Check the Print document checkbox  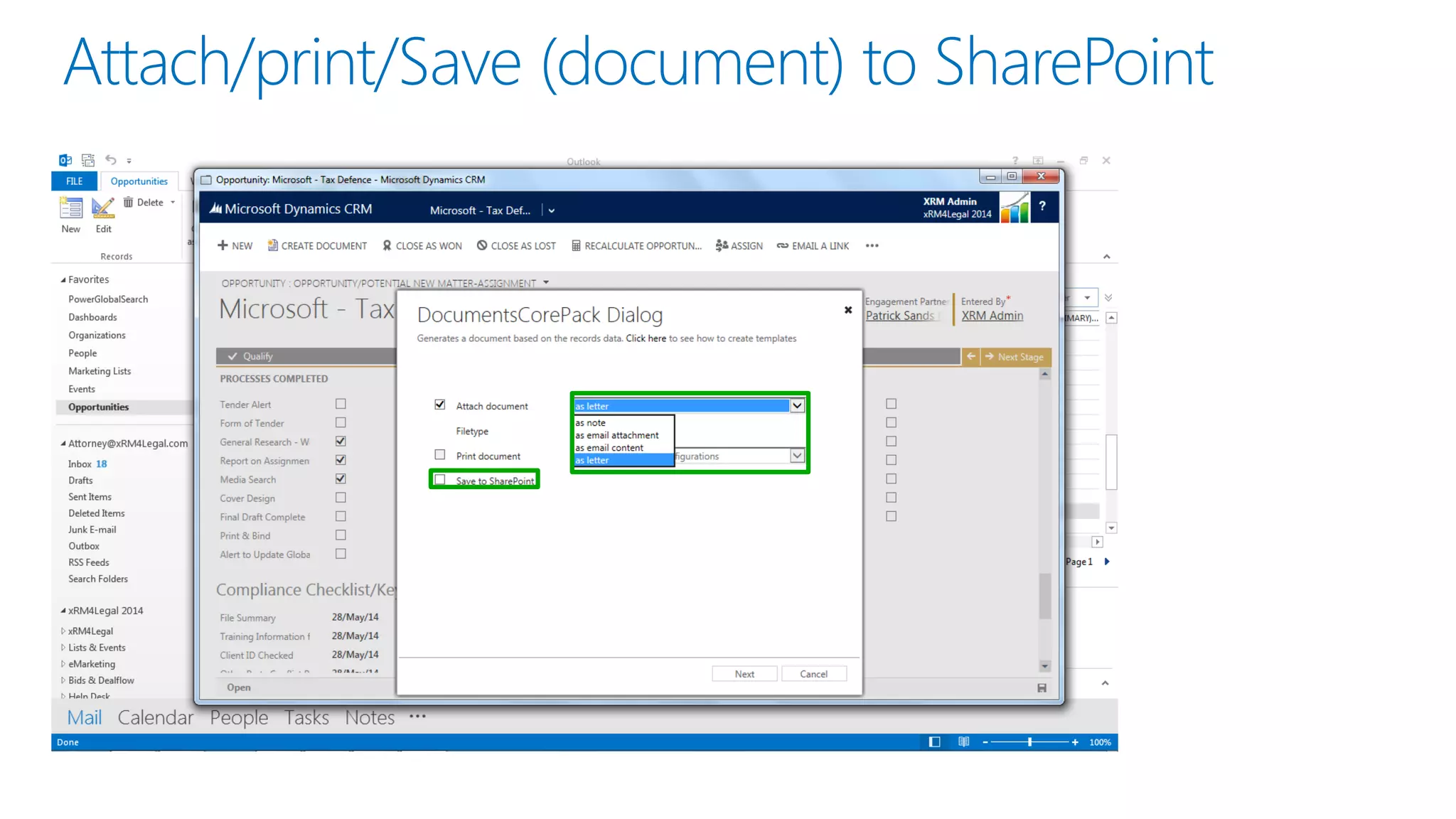point(440,455)
